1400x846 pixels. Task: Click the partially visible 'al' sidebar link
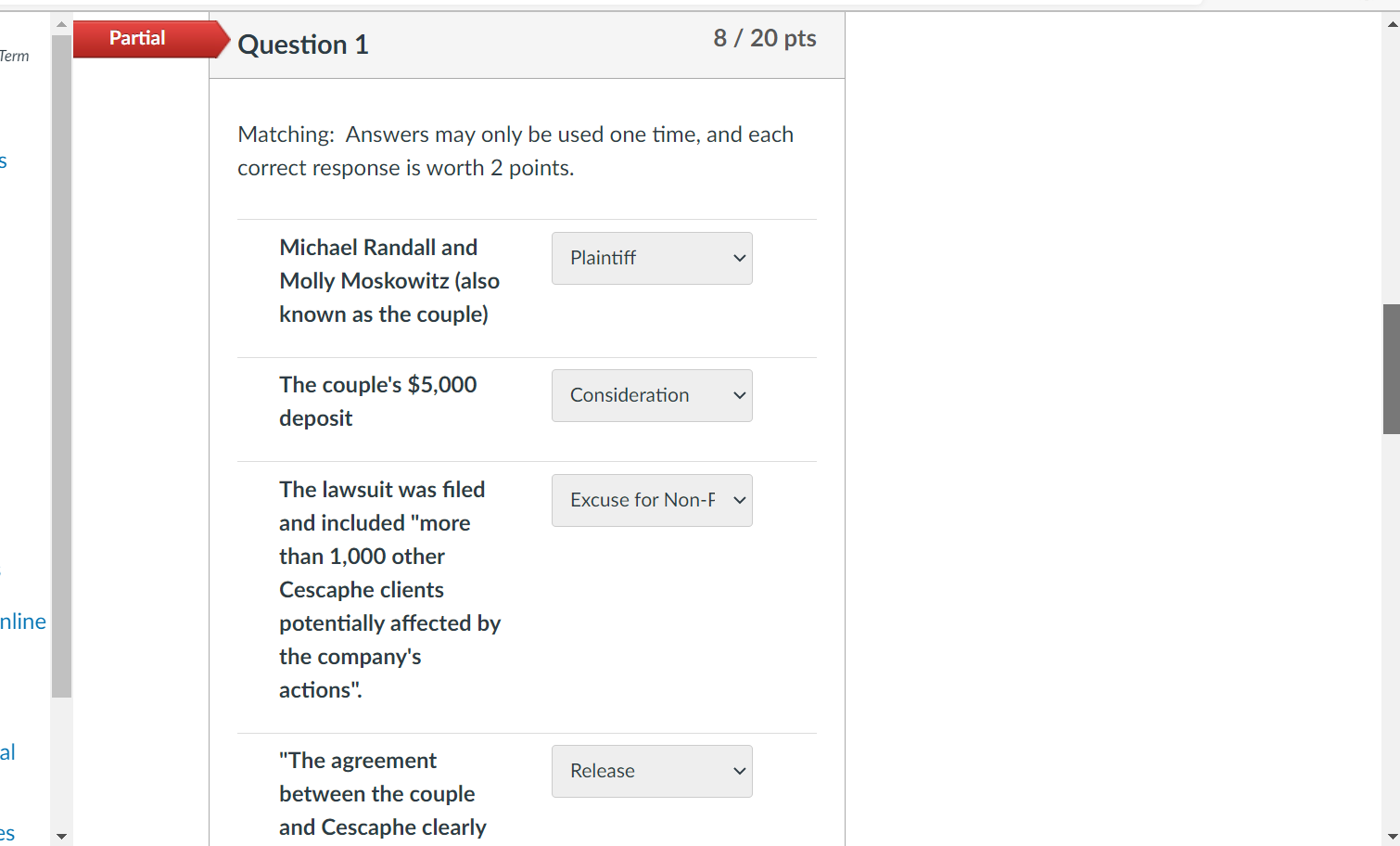(x=9, y=751)
